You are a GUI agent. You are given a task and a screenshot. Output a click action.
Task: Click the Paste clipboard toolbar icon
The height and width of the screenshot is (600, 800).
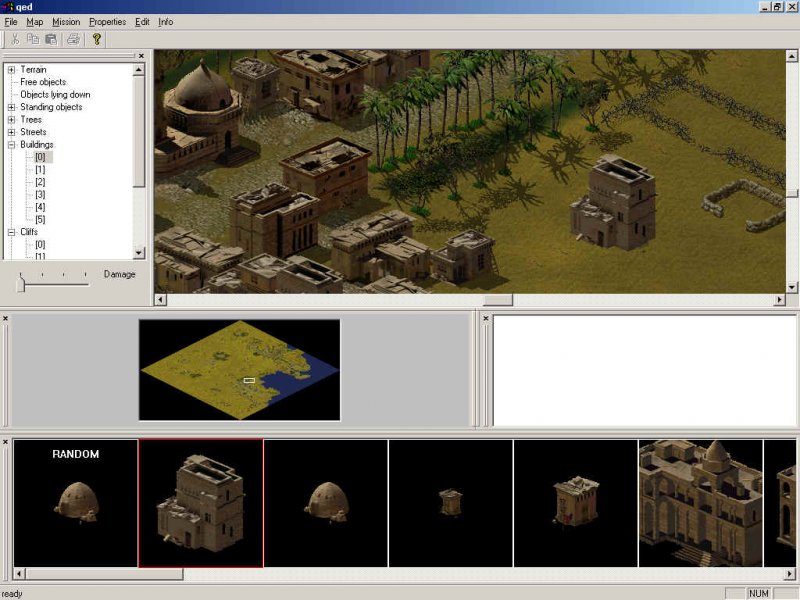[x=51, y=39]
